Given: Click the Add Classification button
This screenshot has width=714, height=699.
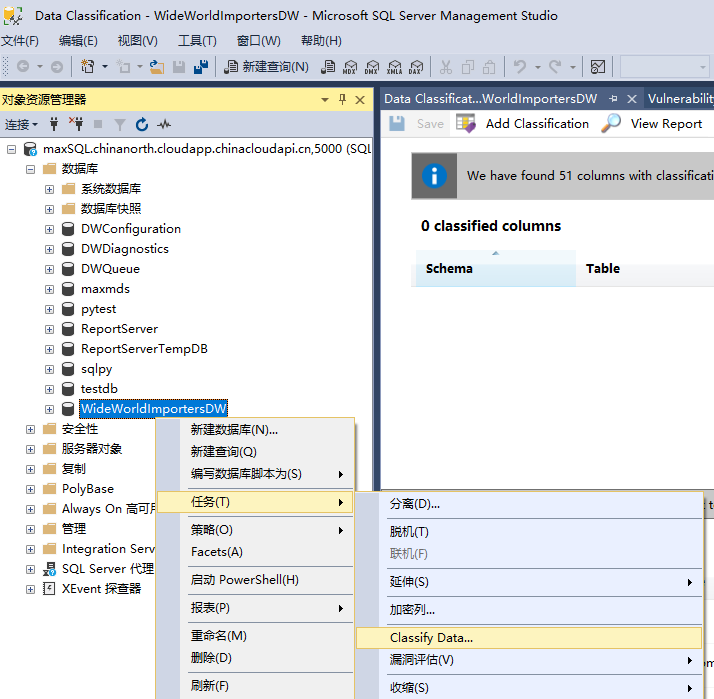Looking at the screenshot, I should (x=523, y=124).
